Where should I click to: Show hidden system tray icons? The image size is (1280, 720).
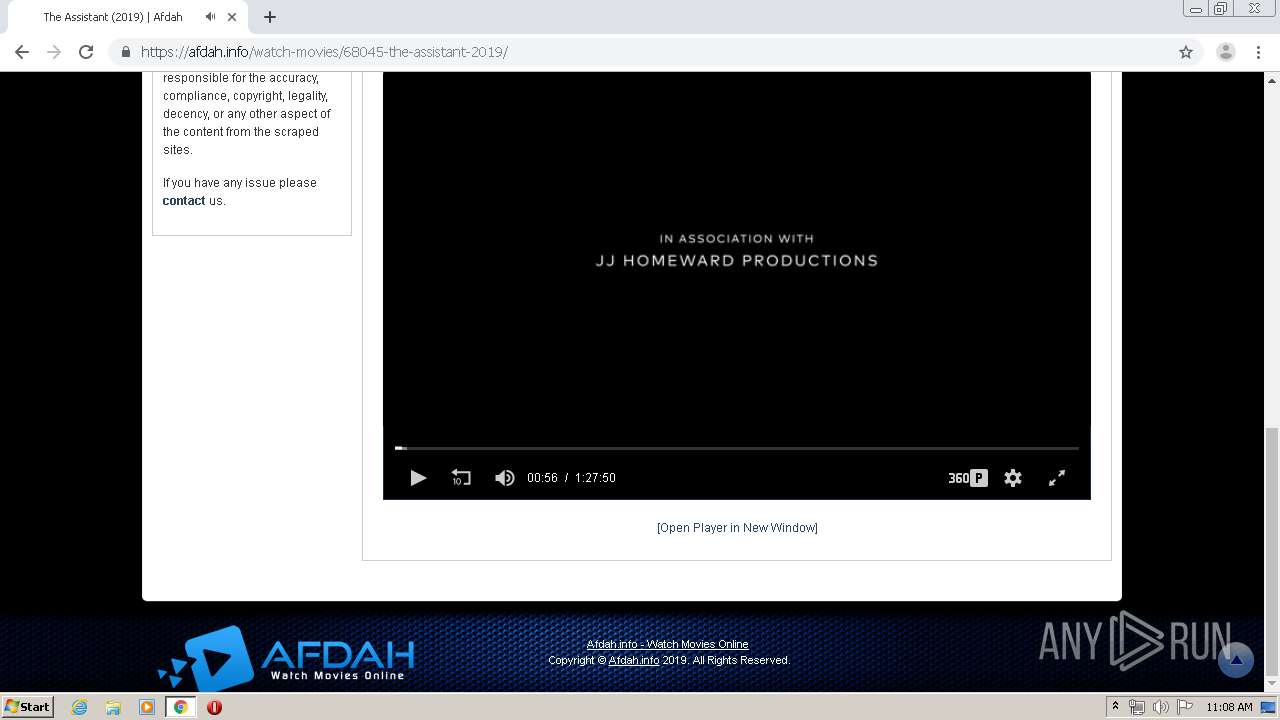1116,707
